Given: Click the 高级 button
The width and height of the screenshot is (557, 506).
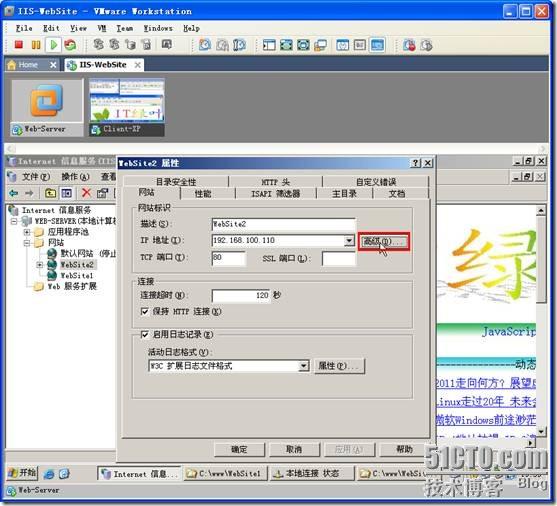Looking at the screenshot, I should coord(384,241).
